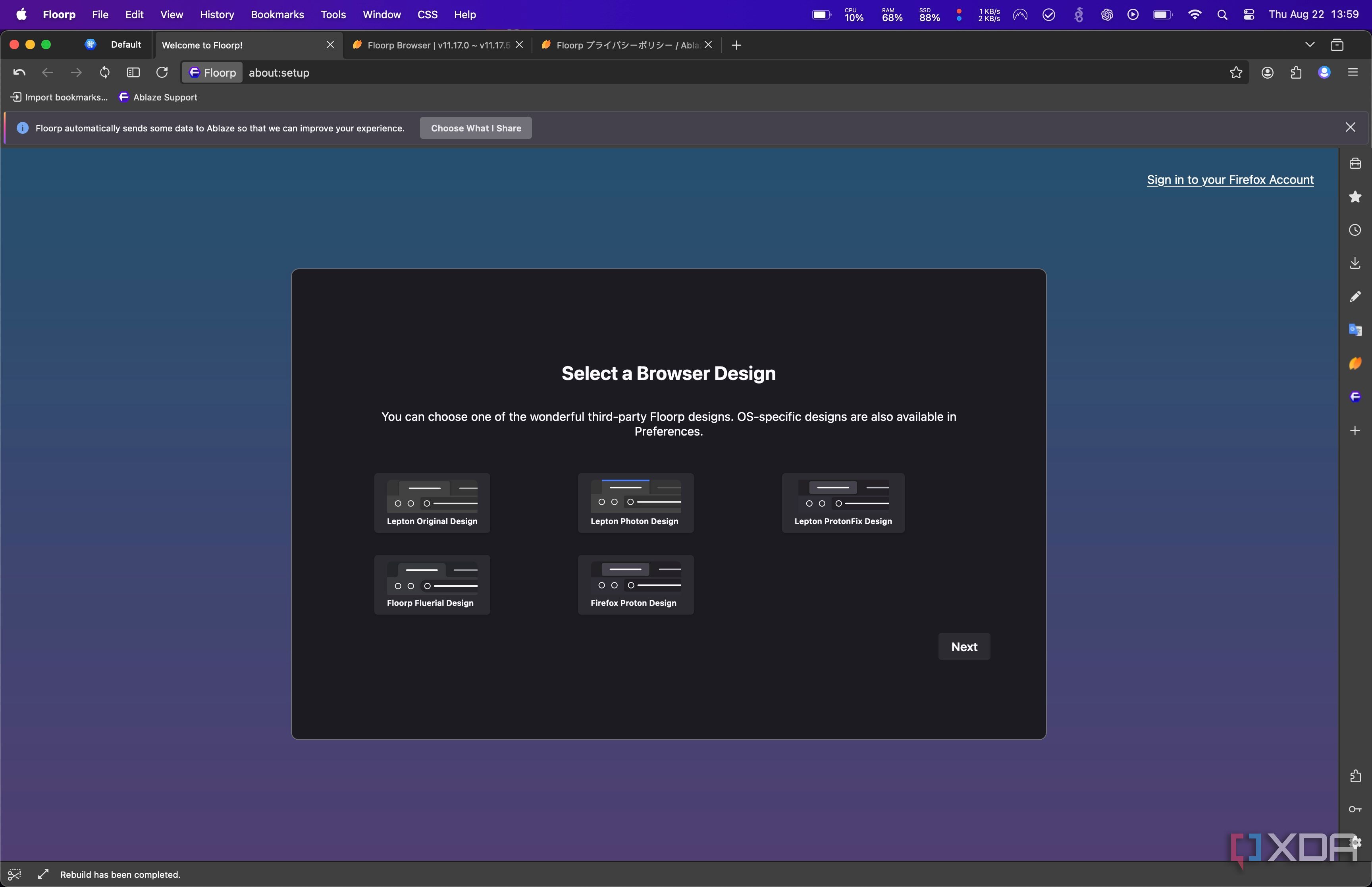Open the top panel icon in the right sidebar
This screenshot has width=1372, height=887.
point(1355,164)
